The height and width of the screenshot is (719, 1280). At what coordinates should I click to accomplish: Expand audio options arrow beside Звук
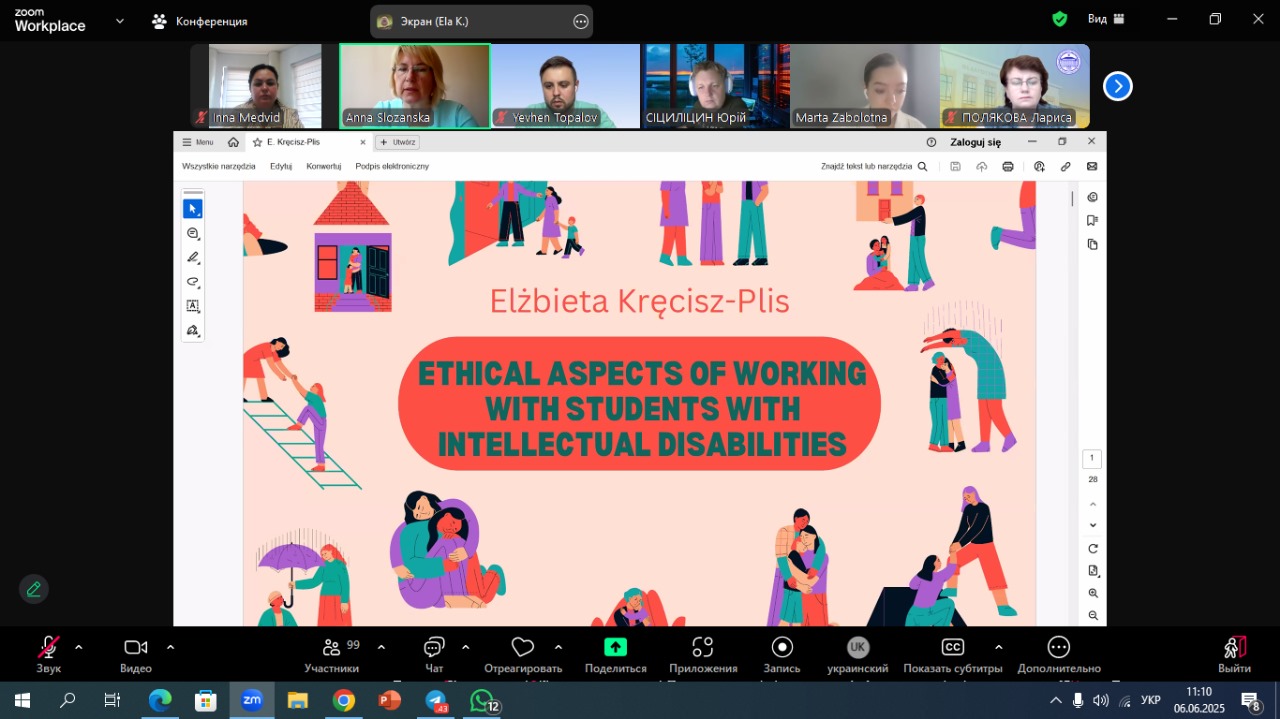pos(79,647)
